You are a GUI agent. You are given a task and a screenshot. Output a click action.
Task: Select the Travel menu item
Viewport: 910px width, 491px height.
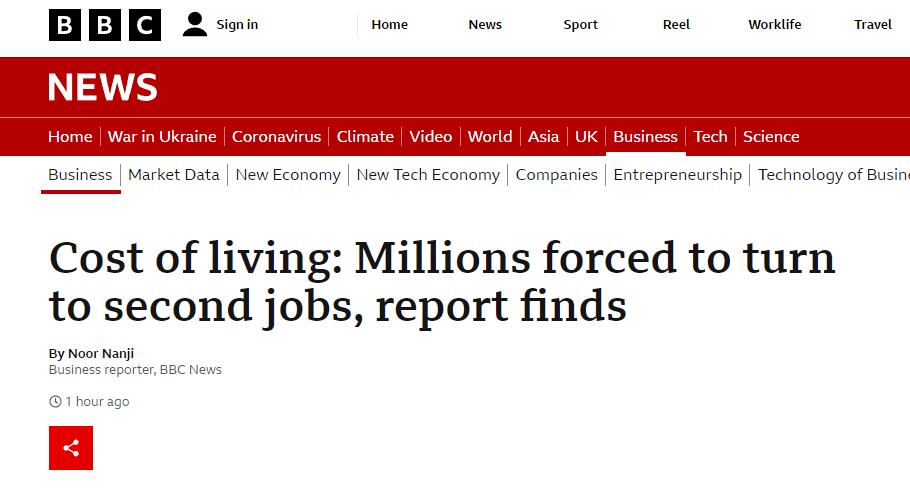(873, 24)
